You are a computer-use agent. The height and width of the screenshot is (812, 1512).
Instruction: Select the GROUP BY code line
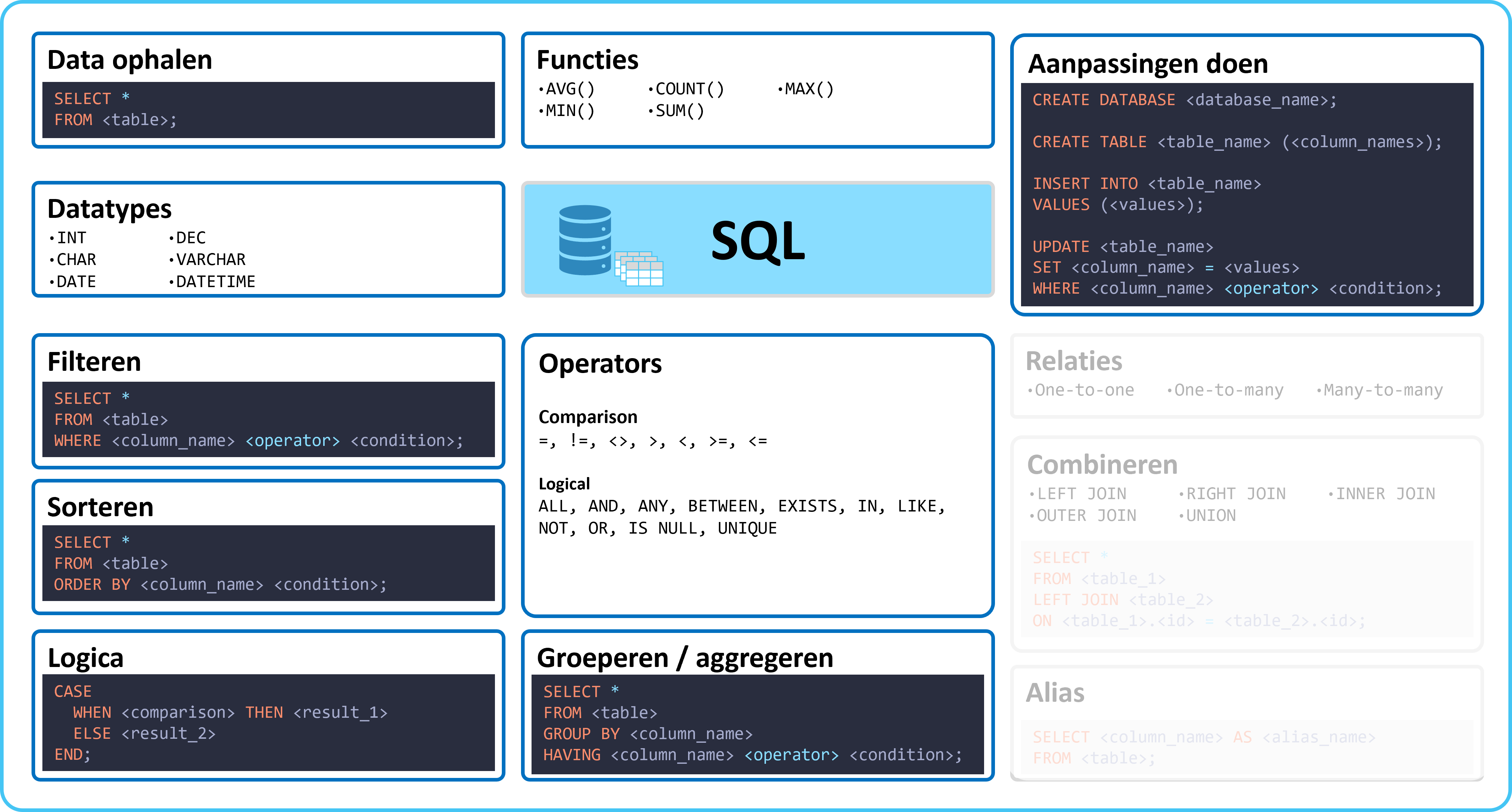(x=647, y=734)
